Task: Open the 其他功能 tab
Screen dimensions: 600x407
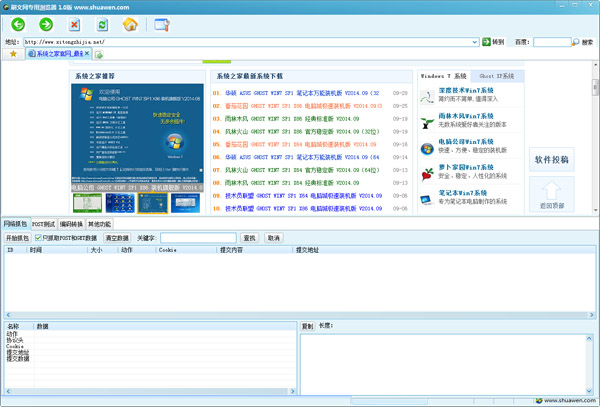Action: 100,224
